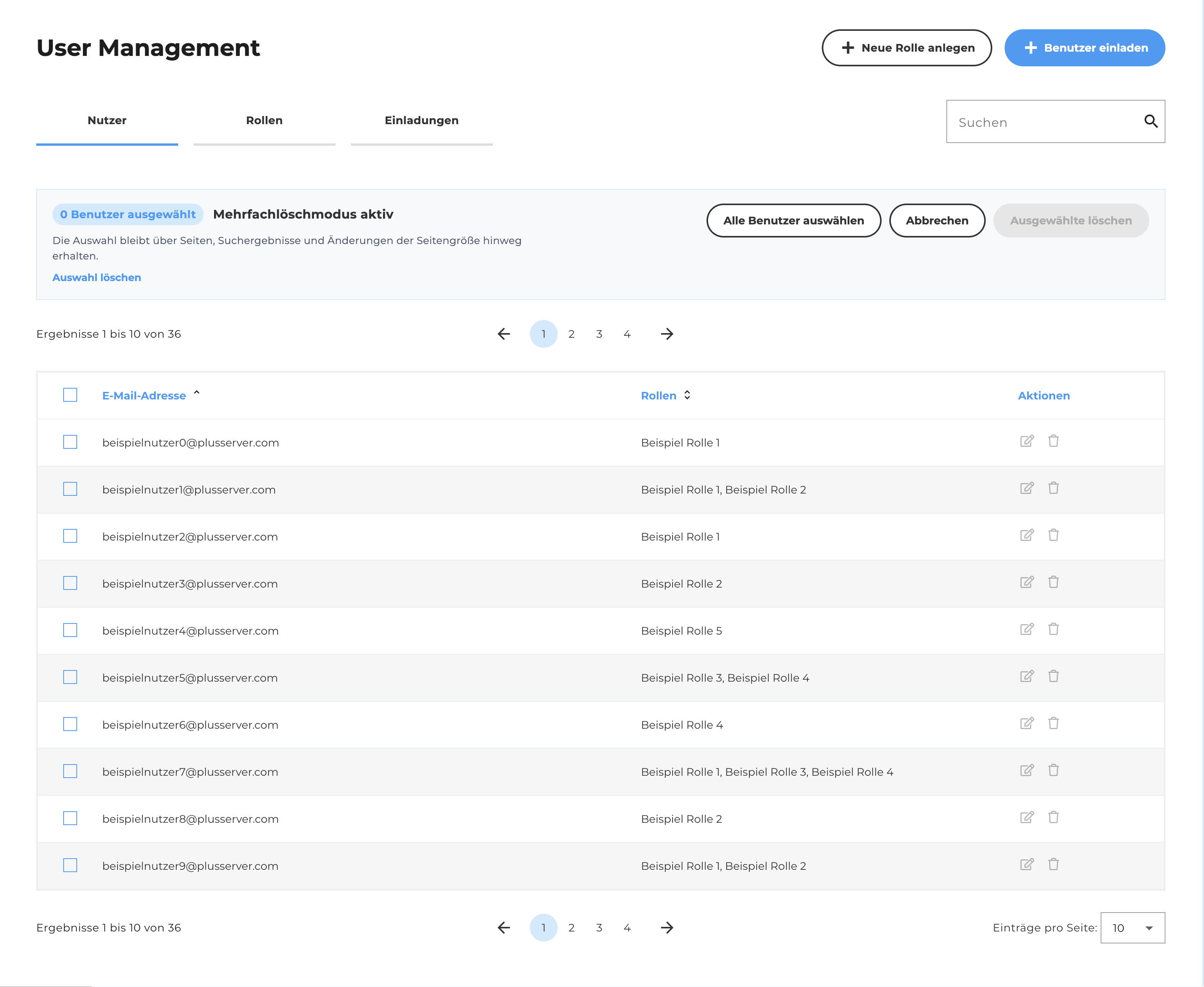Click Neue Rolle anlegen button
Viewport: 1204px width, 987px height.
click(x=907, y=48)
